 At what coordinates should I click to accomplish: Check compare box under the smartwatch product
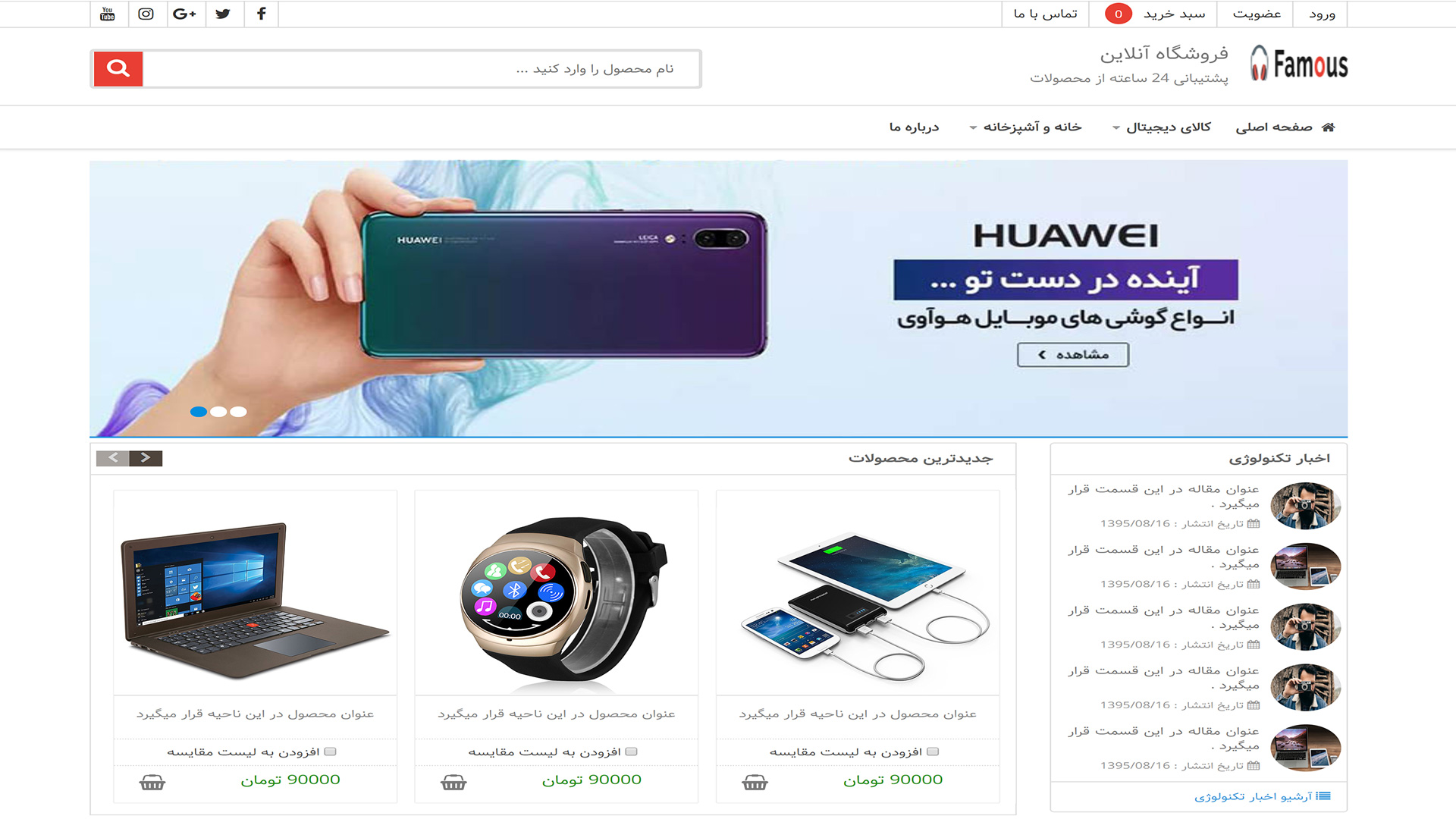click(x=632, y=752)
